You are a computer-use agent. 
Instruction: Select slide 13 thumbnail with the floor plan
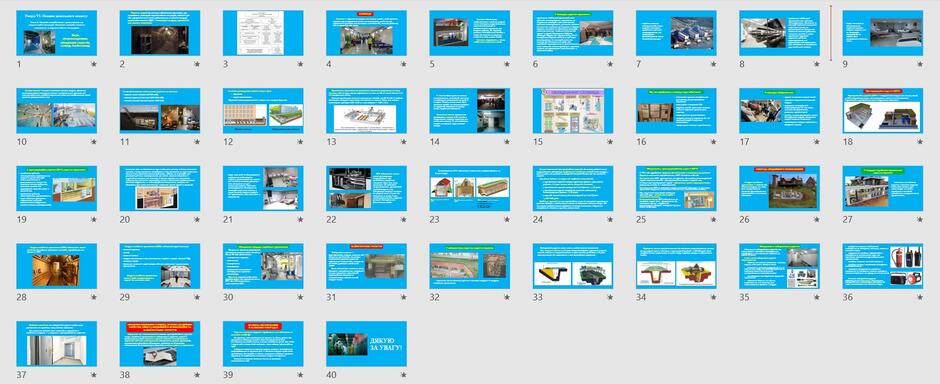coord(366,111)
